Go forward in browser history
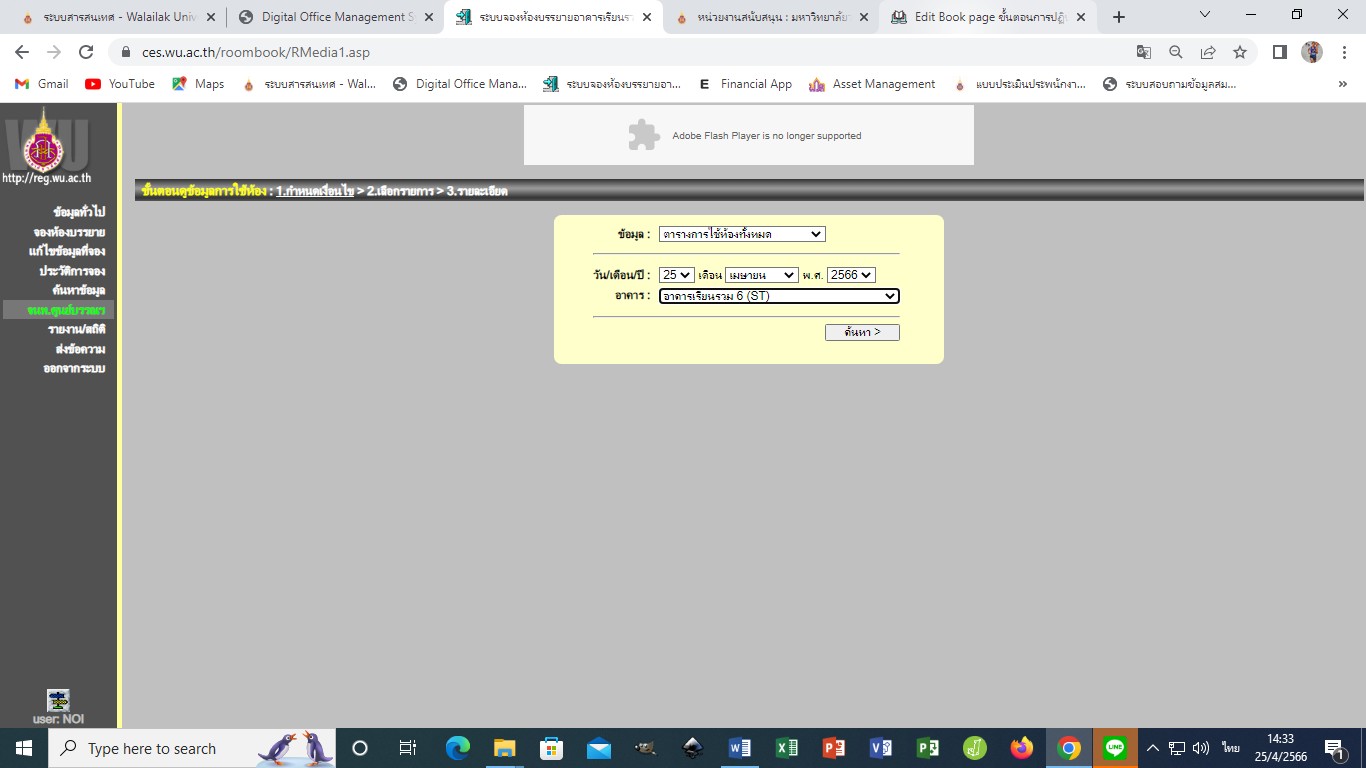The height and width of the screenshot is (768, 1366). pos(54,52)
